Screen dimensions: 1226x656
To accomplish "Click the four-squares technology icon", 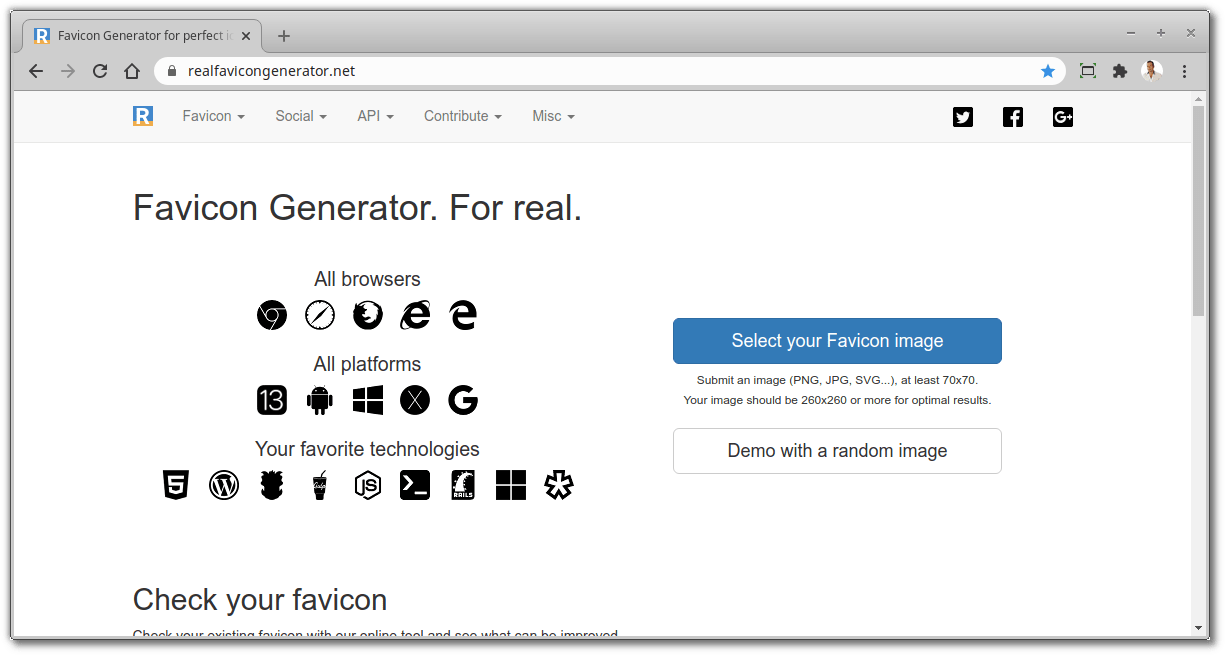I will point(511,485).
